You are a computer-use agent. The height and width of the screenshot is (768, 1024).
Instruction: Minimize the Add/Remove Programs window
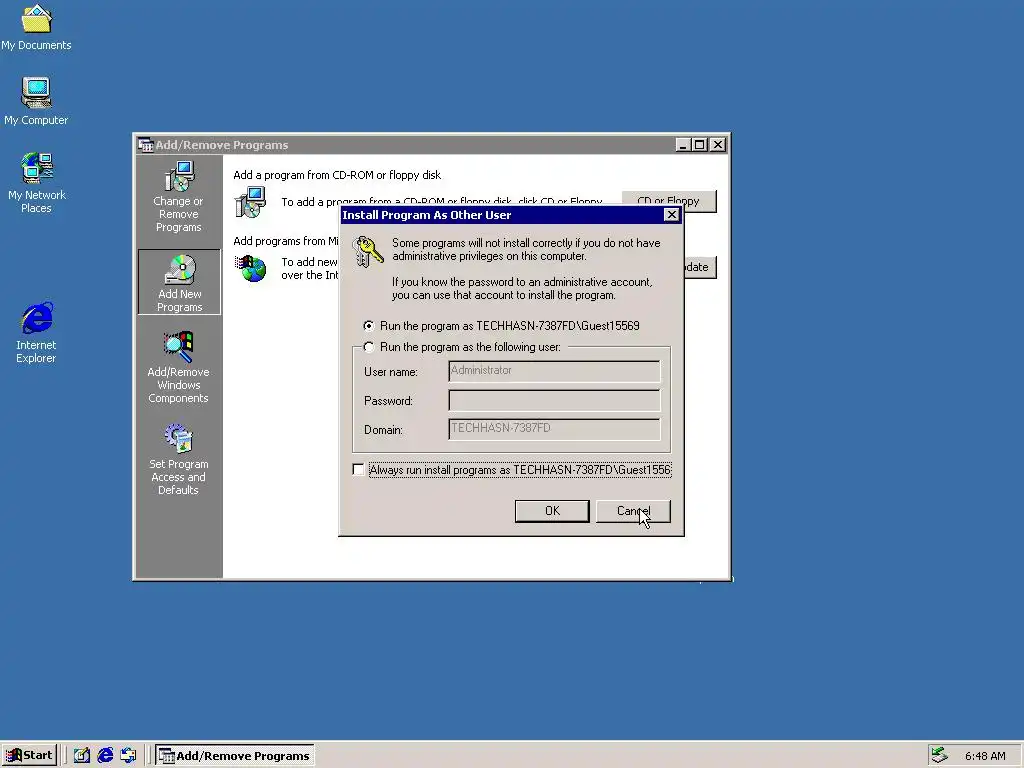[683, 145]
